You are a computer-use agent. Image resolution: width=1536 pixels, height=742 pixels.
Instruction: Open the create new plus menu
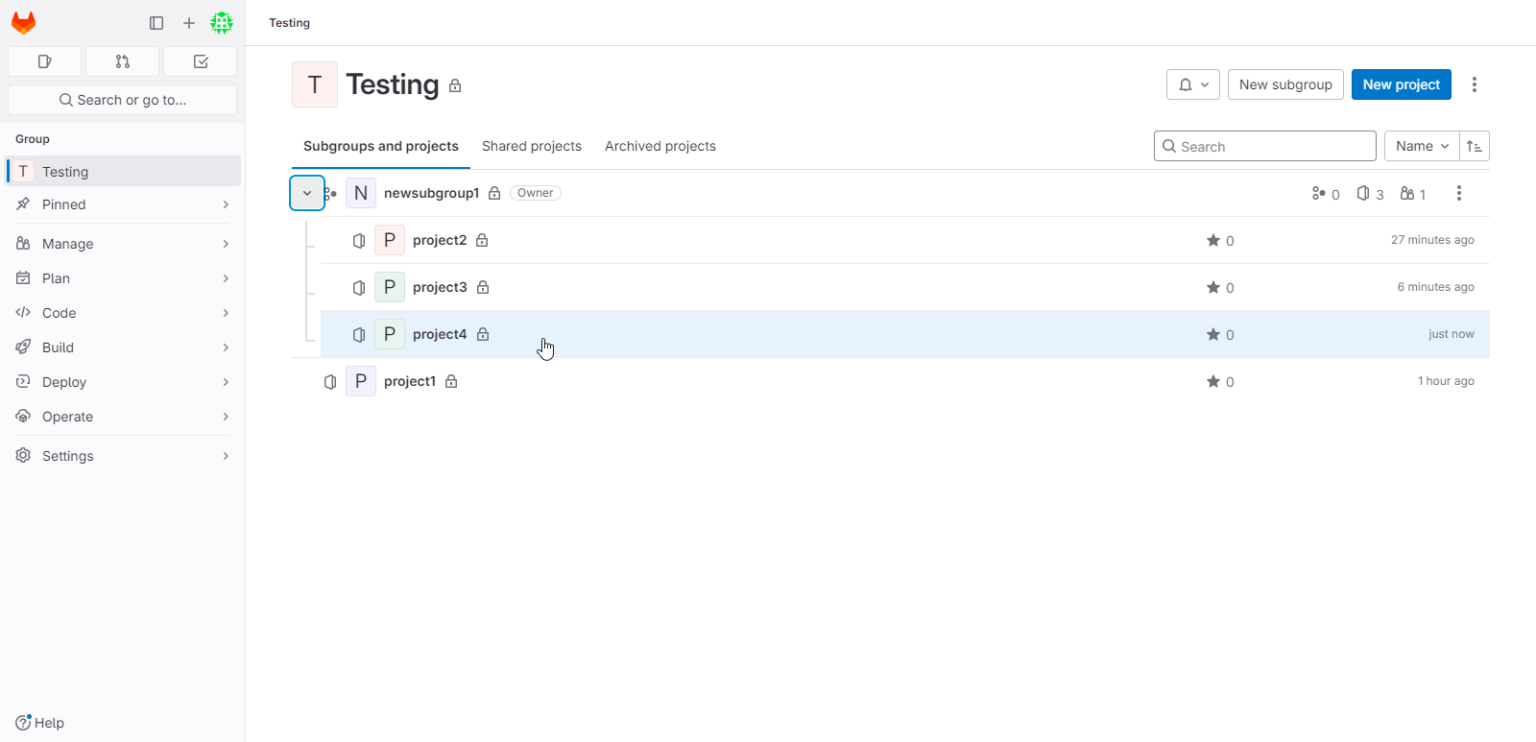189,23
